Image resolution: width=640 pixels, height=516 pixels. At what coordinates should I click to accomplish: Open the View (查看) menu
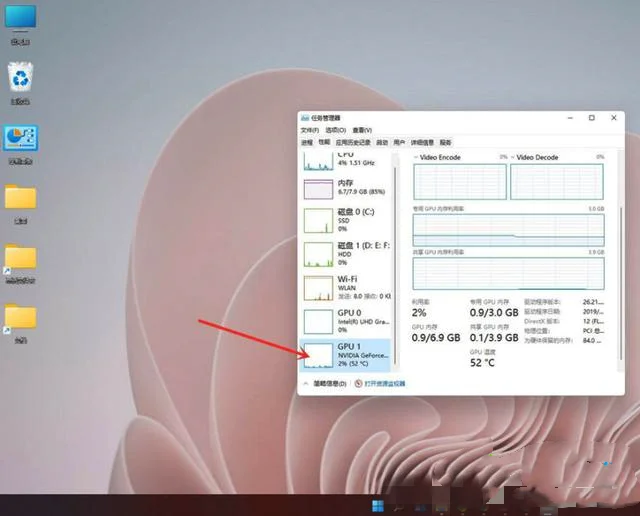pyautogui.click(x=361, y=130)
